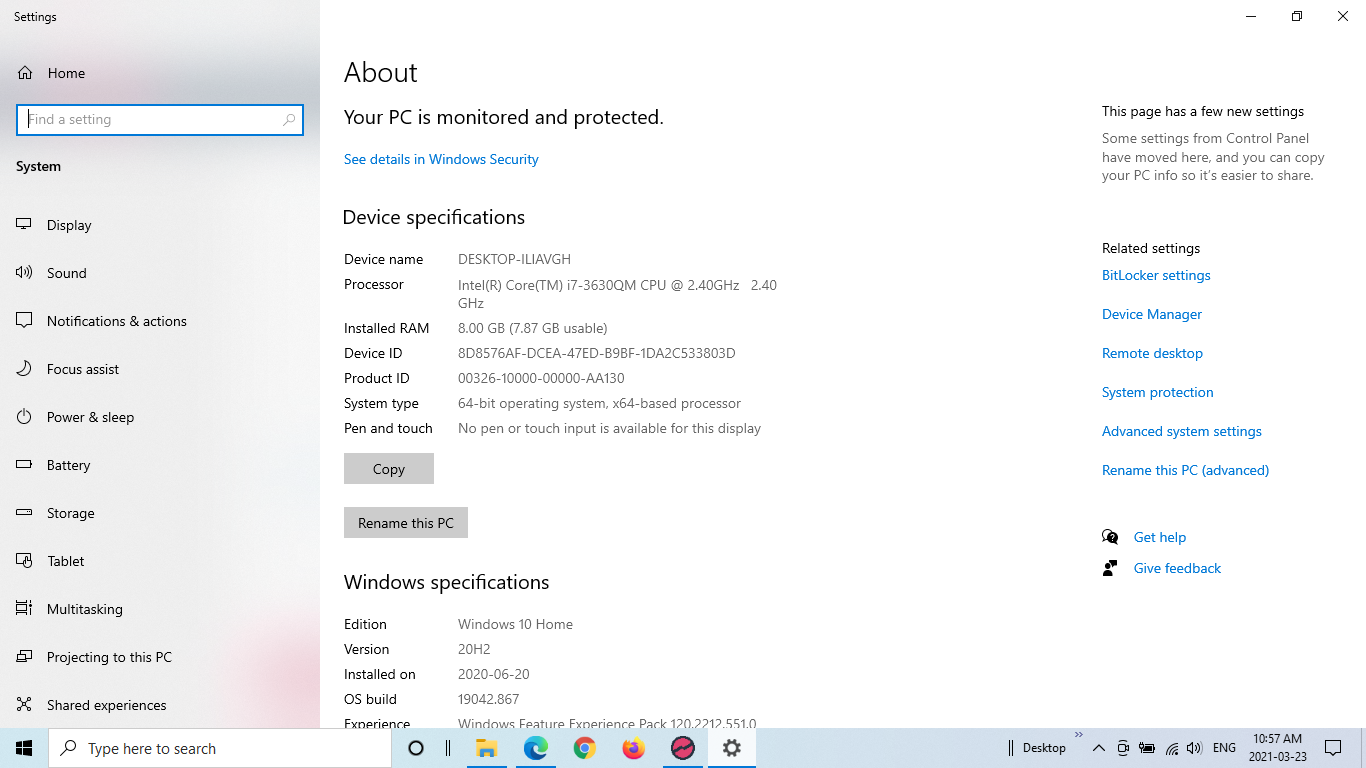Open BitLocker settings link
The height and width of the screenshot is (768, 1366).
click(1156, 275)
